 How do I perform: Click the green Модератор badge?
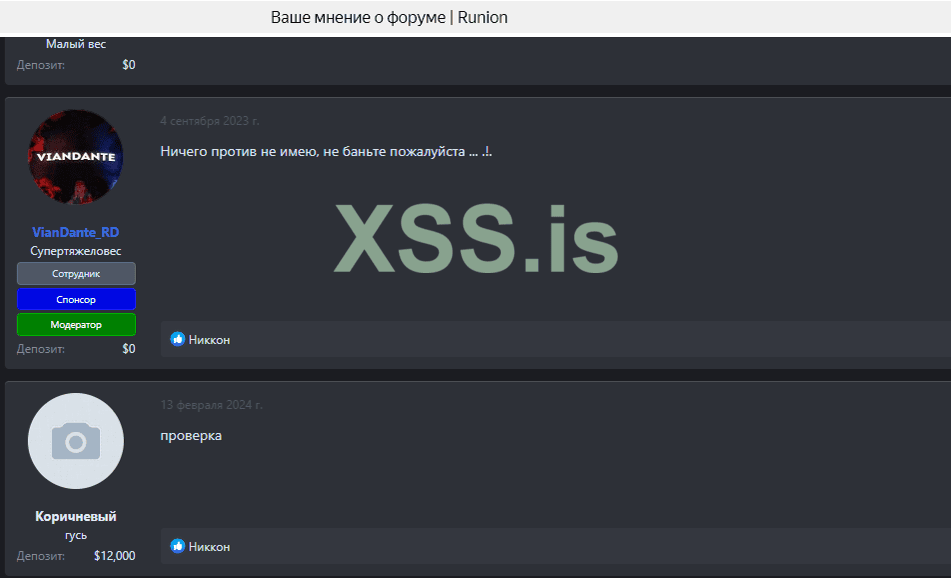point(76,324)
